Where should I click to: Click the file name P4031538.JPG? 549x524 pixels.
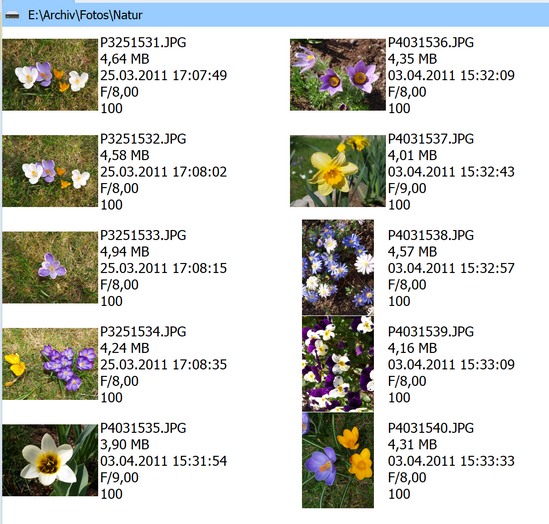431,235
